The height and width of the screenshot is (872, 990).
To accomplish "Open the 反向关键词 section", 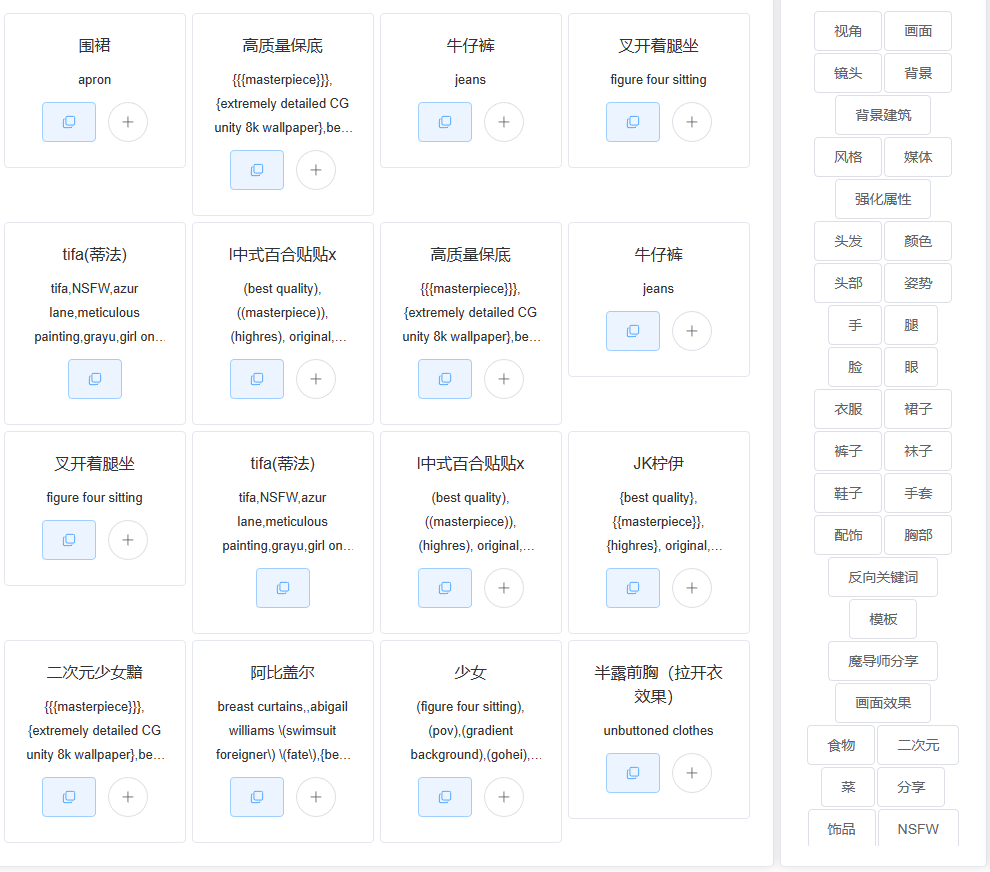I will click(883, 577).
